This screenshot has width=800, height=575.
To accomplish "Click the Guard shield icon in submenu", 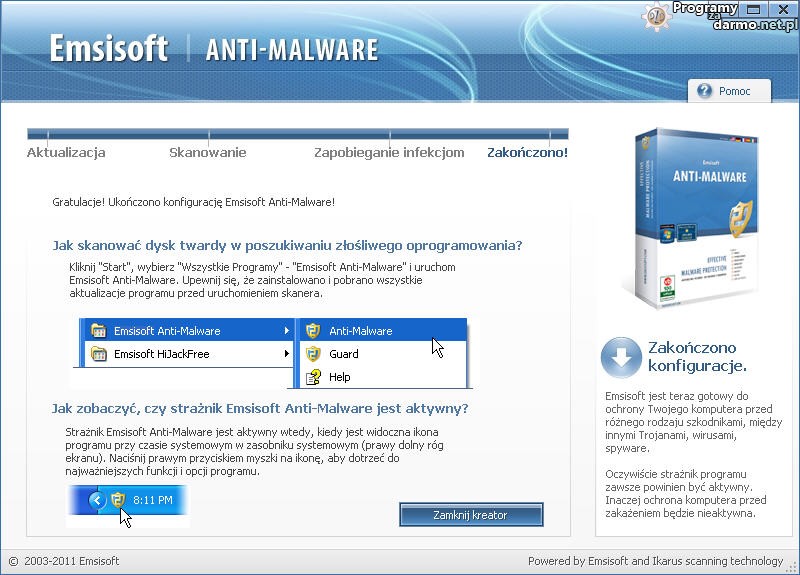I will (313, 354).
